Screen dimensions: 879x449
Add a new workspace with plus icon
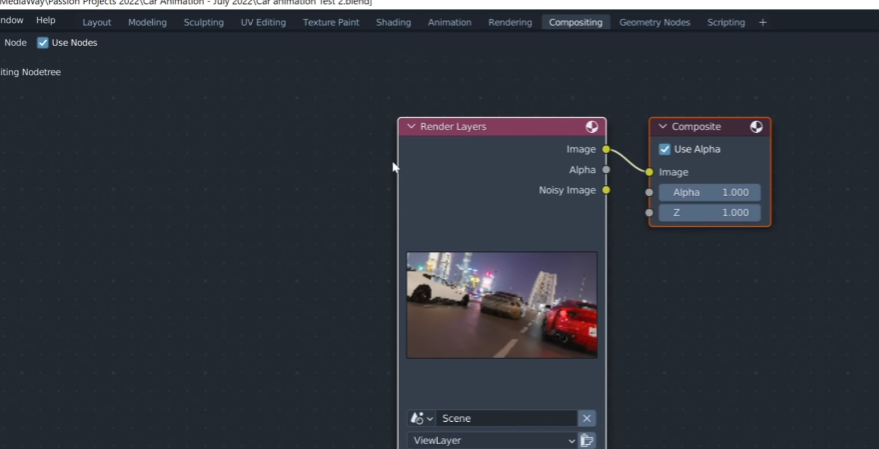pos(762,22)
